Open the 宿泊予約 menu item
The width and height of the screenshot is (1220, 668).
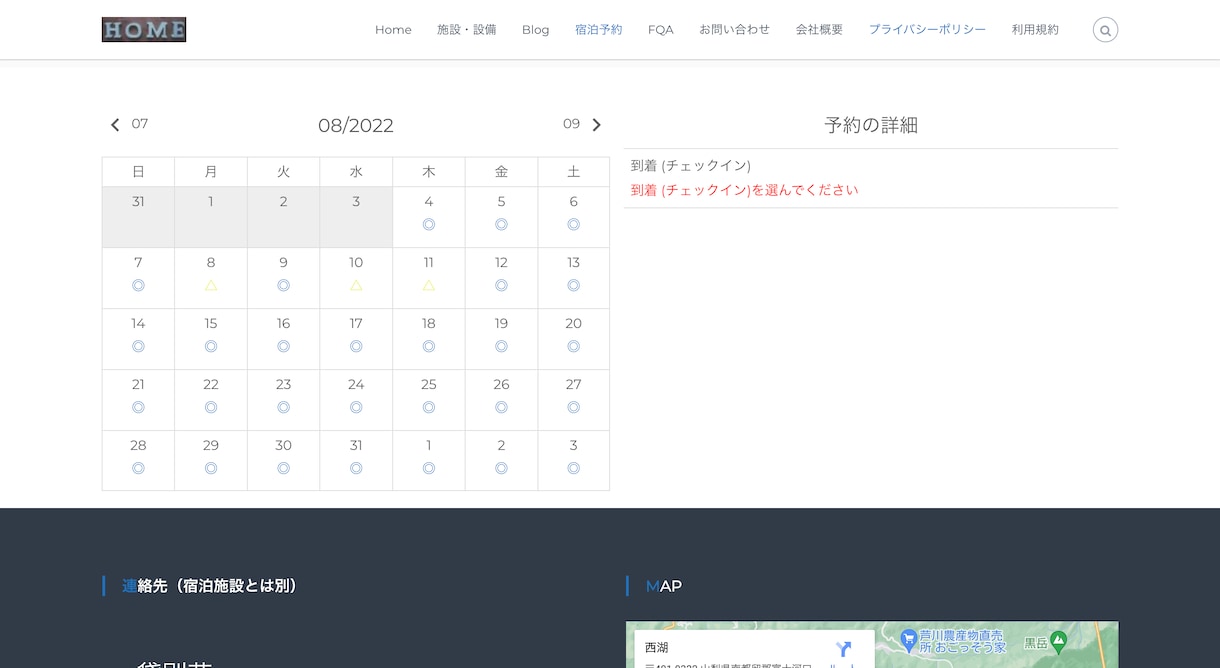point(599,30)
